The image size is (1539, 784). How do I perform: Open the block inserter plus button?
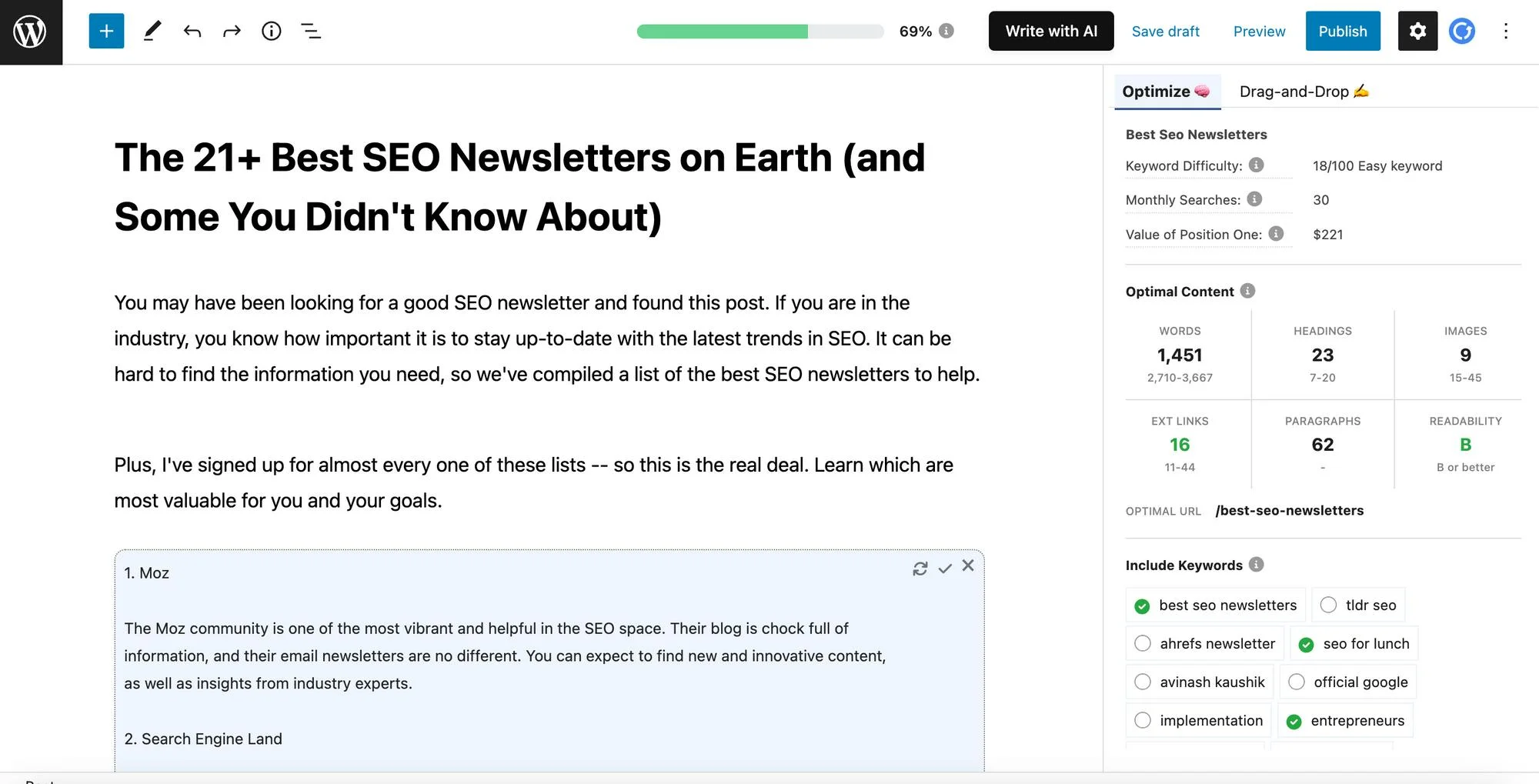(x=106, y=32)
